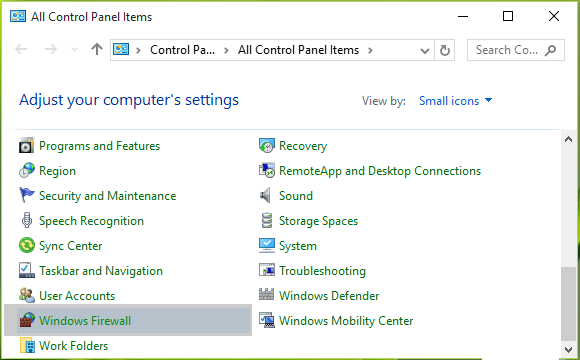Screen dimensions: 580x360
Task: Open Storage Spaces link
Action: pyautogui.click(x=318, y=221)
